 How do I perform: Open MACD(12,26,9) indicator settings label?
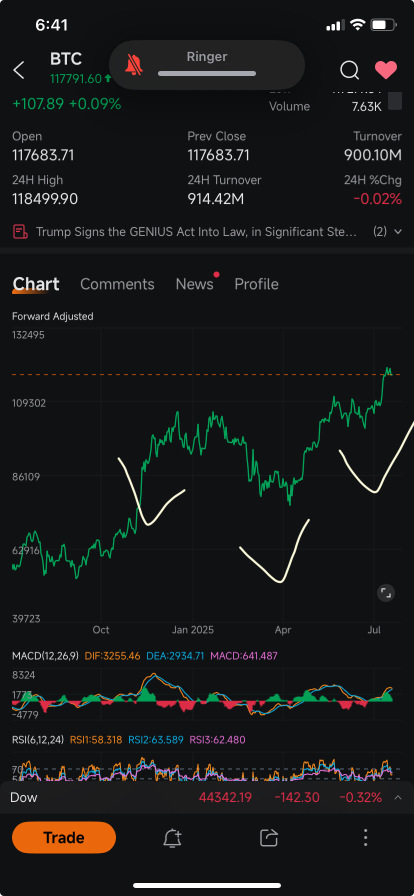coord(46,656)
